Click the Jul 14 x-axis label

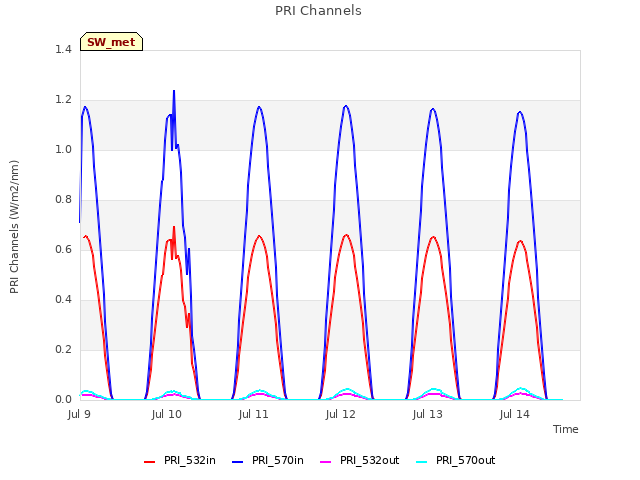tap(514, 414)
